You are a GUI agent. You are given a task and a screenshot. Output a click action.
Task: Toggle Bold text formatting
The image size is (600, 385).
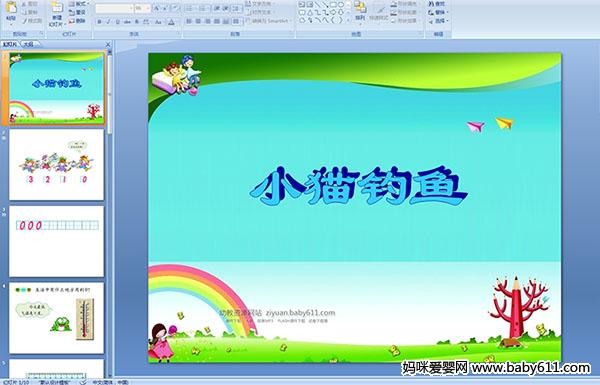[99, 22]
